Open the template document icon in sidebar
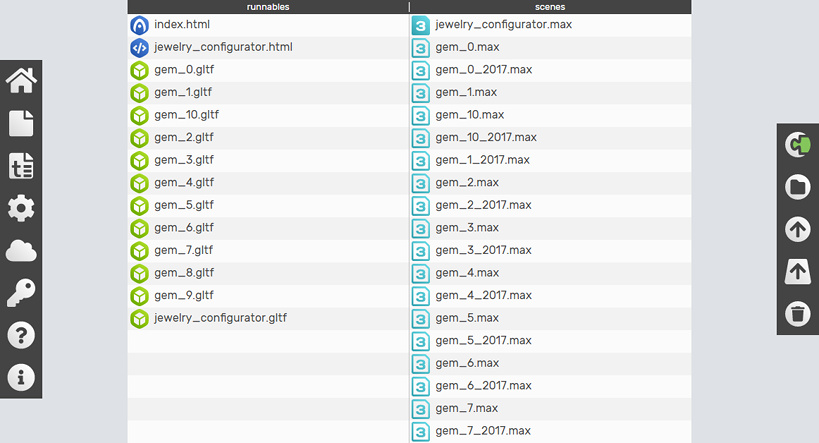Image resolution: width=819 pixels, height=443 pixels. click(x=21, y=166)
